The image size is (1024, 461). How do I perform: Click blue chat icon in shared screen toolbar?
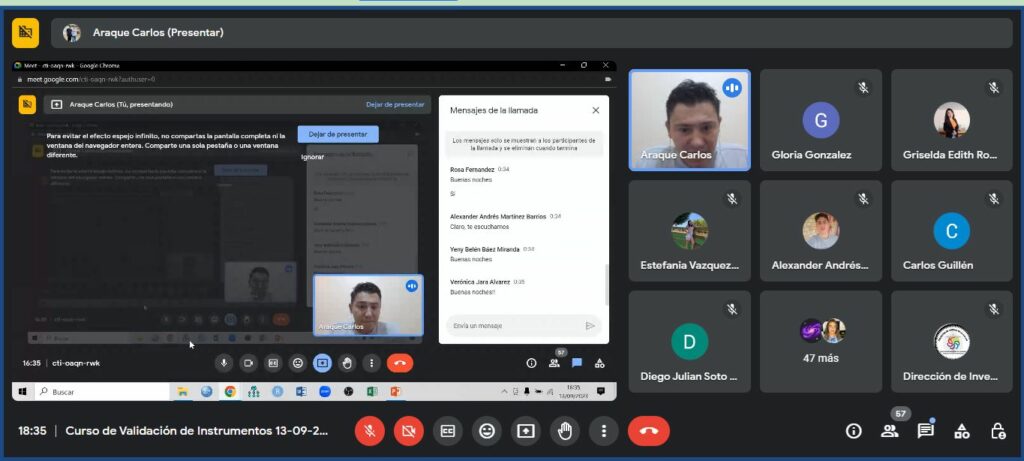tap(577, 363)
